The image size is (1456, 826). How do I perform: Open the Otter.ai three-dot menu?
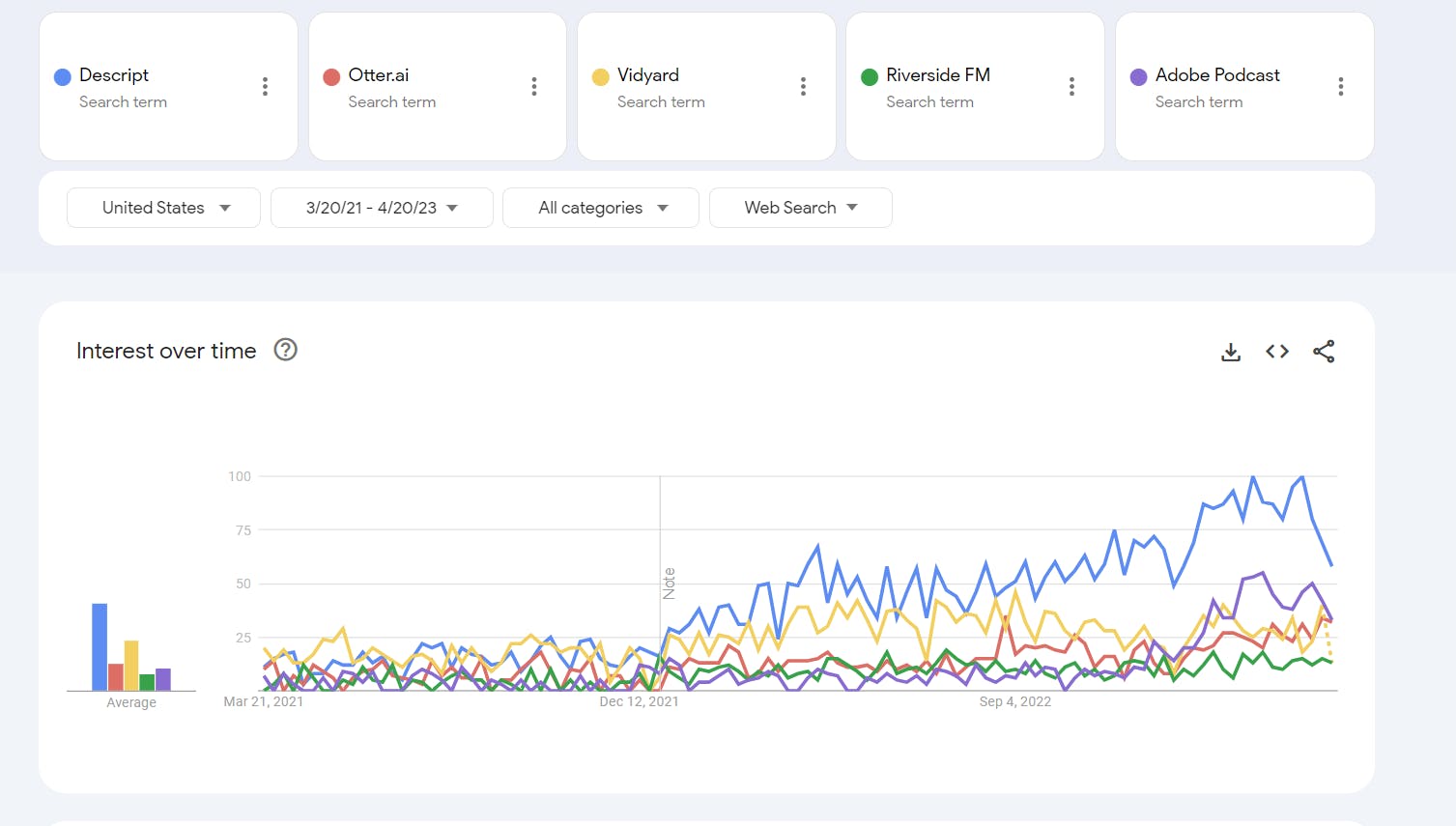pos(533,87)
